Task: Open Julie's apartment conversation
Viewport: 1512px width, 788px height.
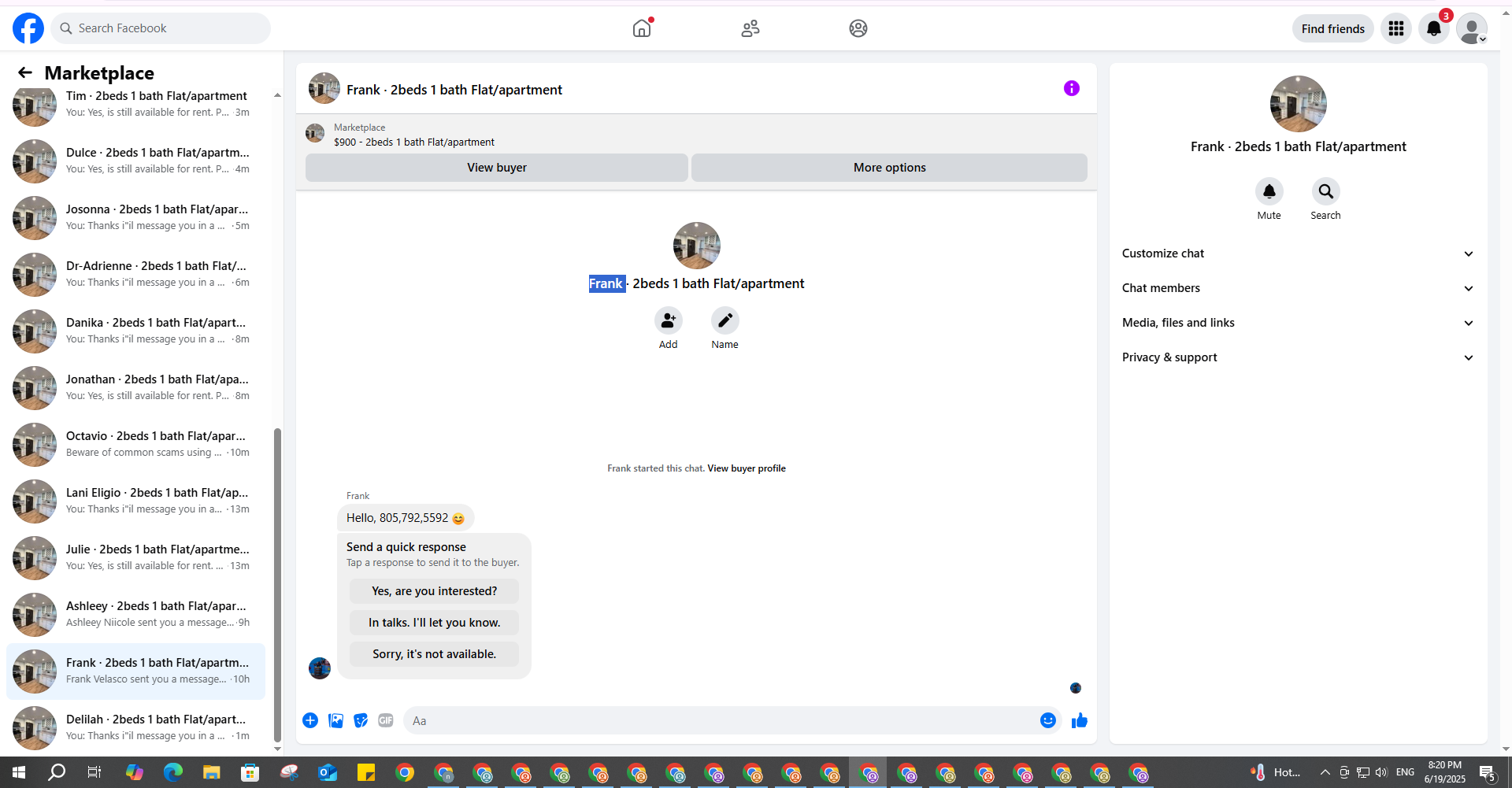Action: [x=135, y=557]
